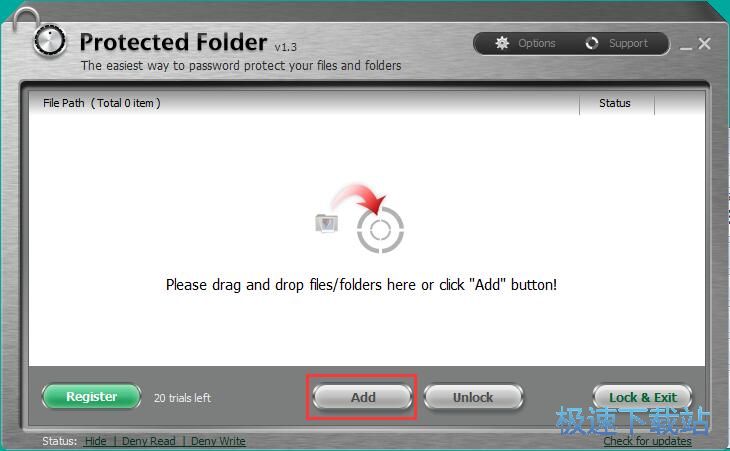Open the Check for updates link
The image size is (730, 451).
coord(647,441)
